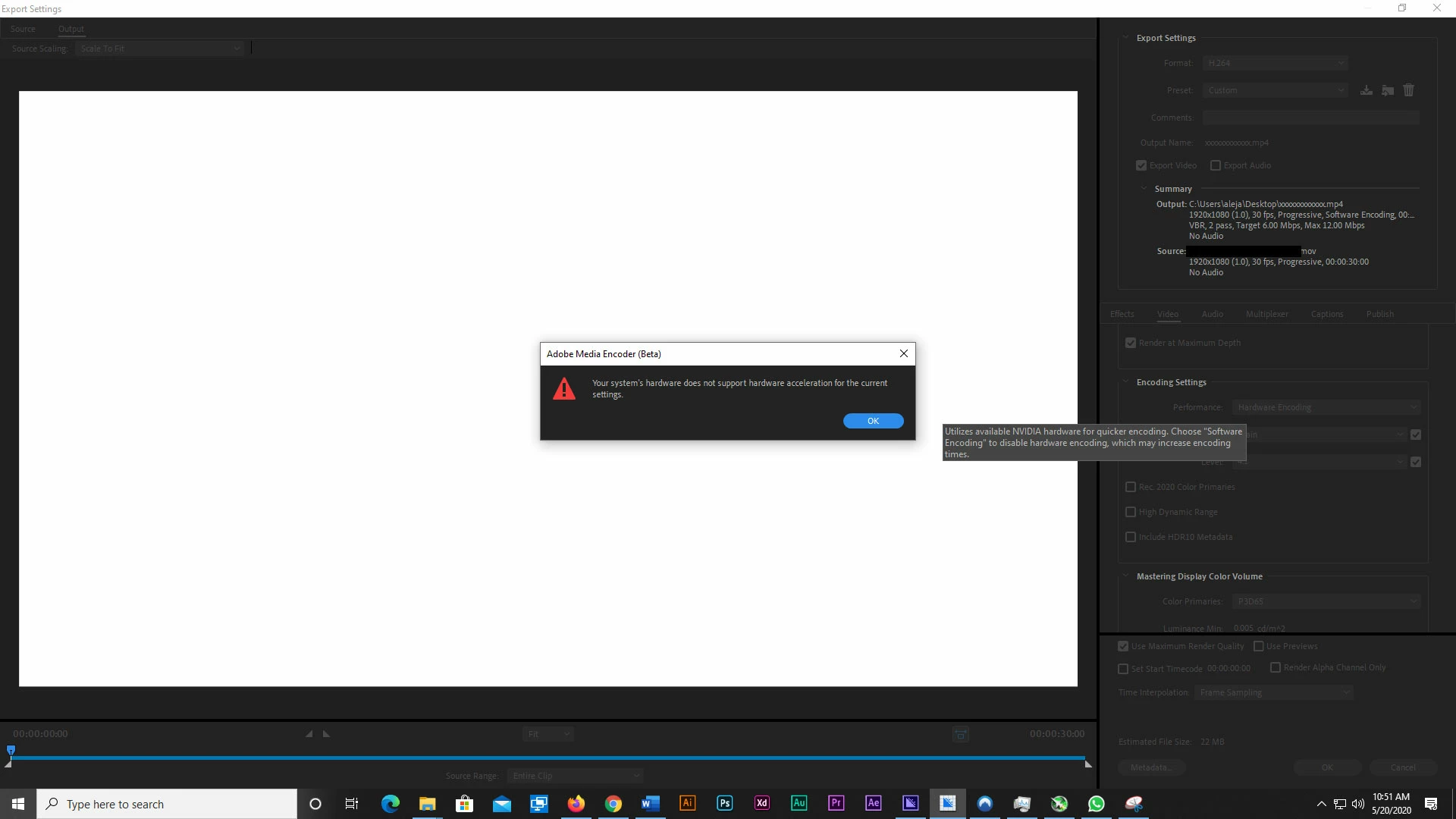Switch to the Source tab
This screenshot has height=819, width=1456.
pos(23,29)
